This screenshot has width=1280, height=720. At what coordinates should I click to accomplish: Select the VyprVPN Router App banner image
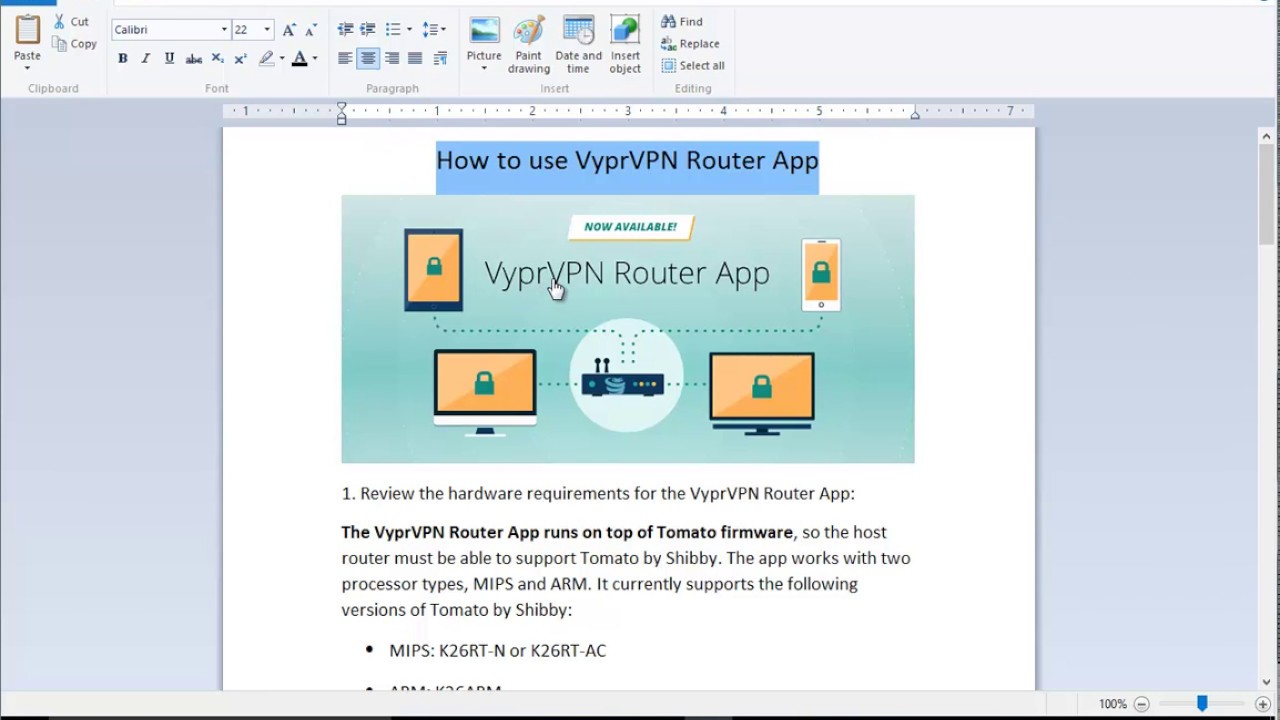tap(628, 329)
